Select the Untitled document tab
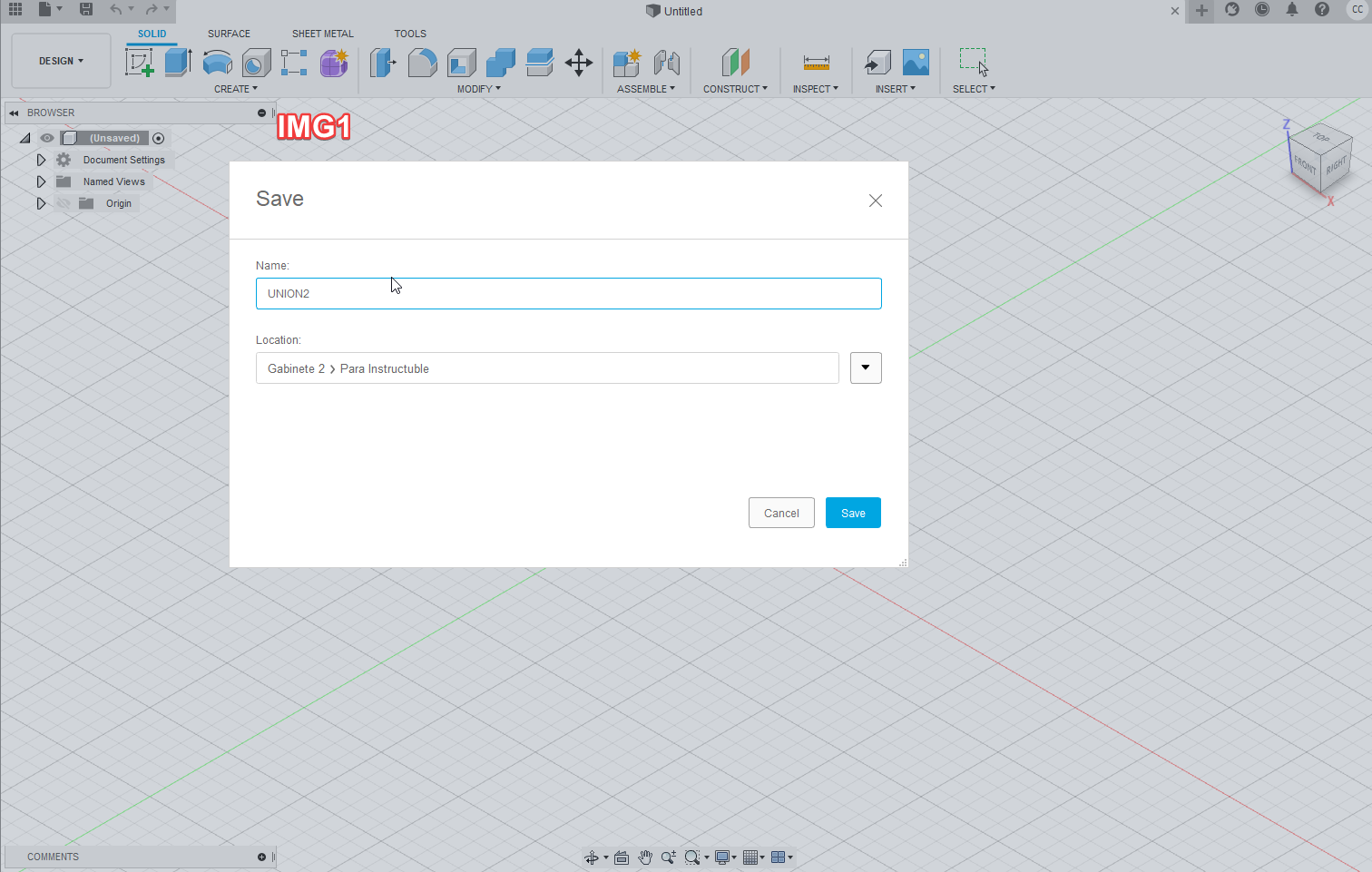1372x872 pixels. point(674,11)
